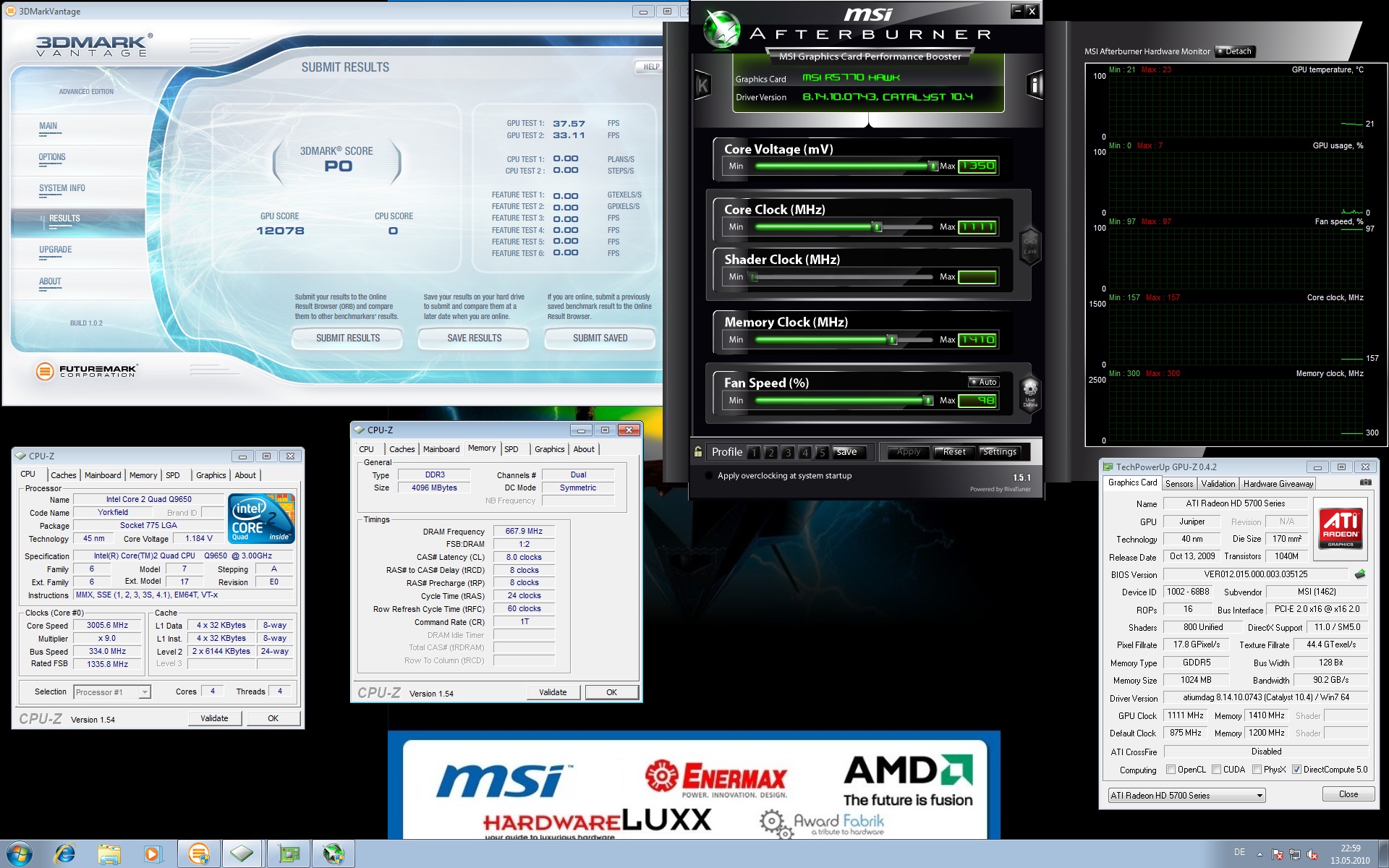1389x868 pixels.
Task: Click Afterburner Apply button
Action: click(x=909, y=452)
